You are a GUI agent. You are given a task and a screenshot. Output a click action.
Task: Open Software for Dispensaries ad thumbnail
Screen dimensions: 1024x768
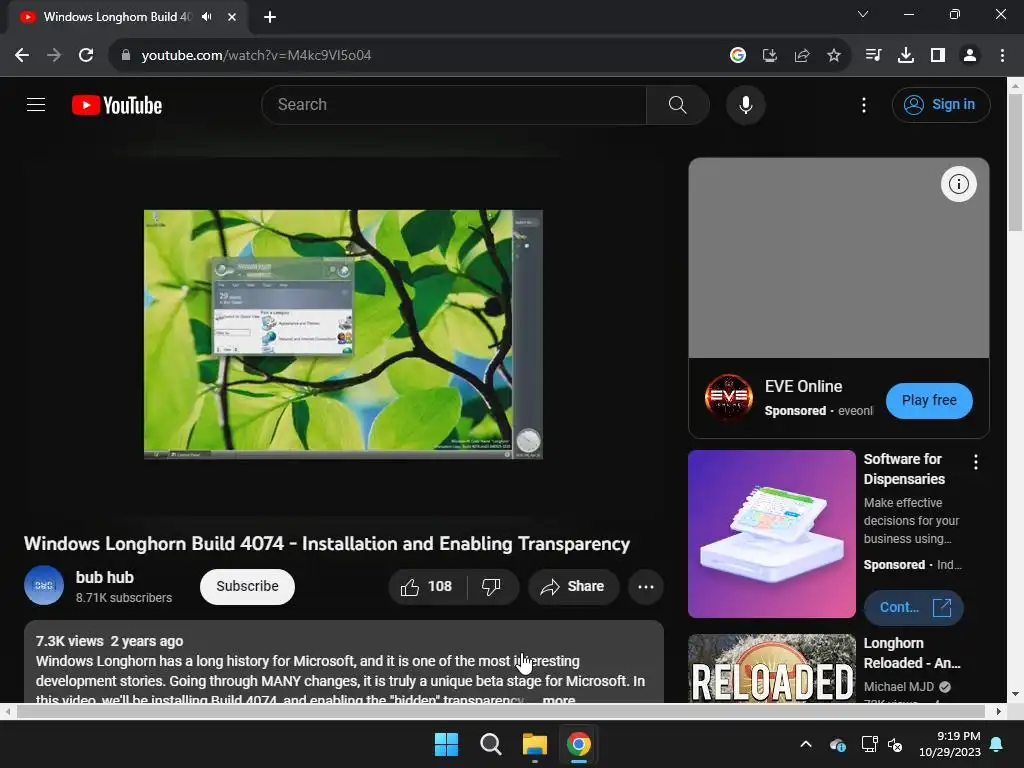coord(771,534)
